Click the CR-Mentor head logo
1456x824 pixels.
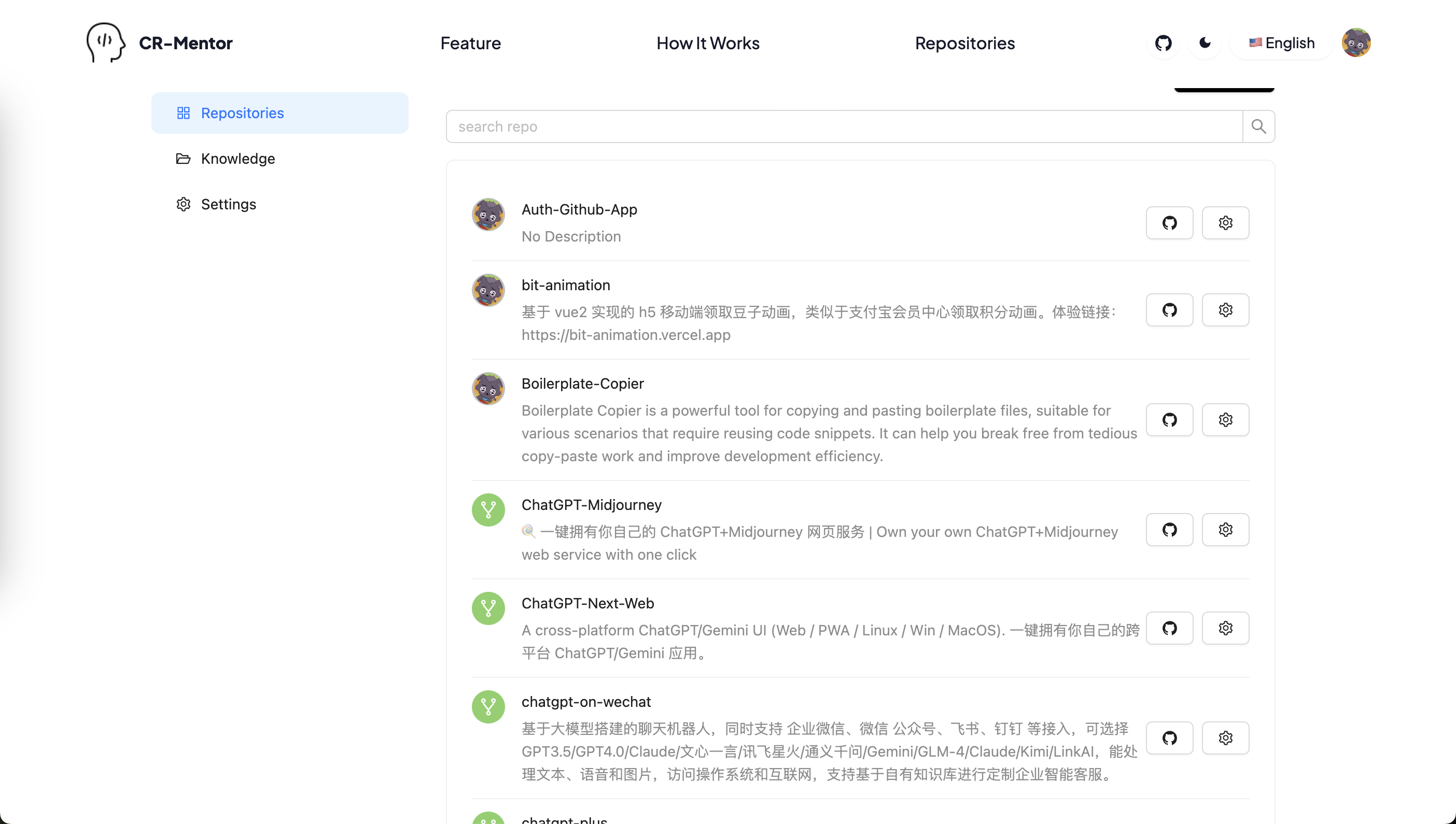105,42
